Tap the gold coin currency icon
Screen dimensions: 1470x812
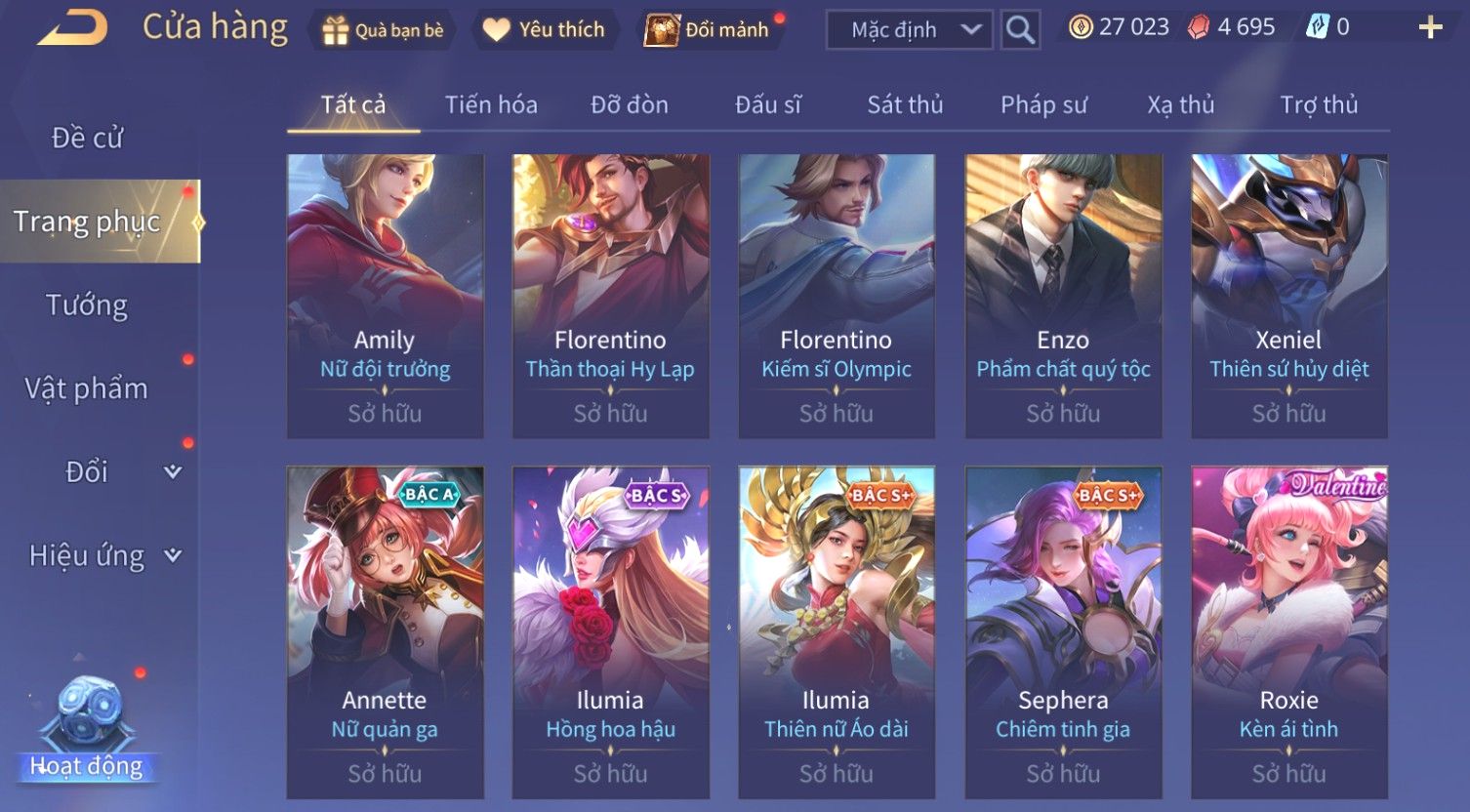point(1081,27)
